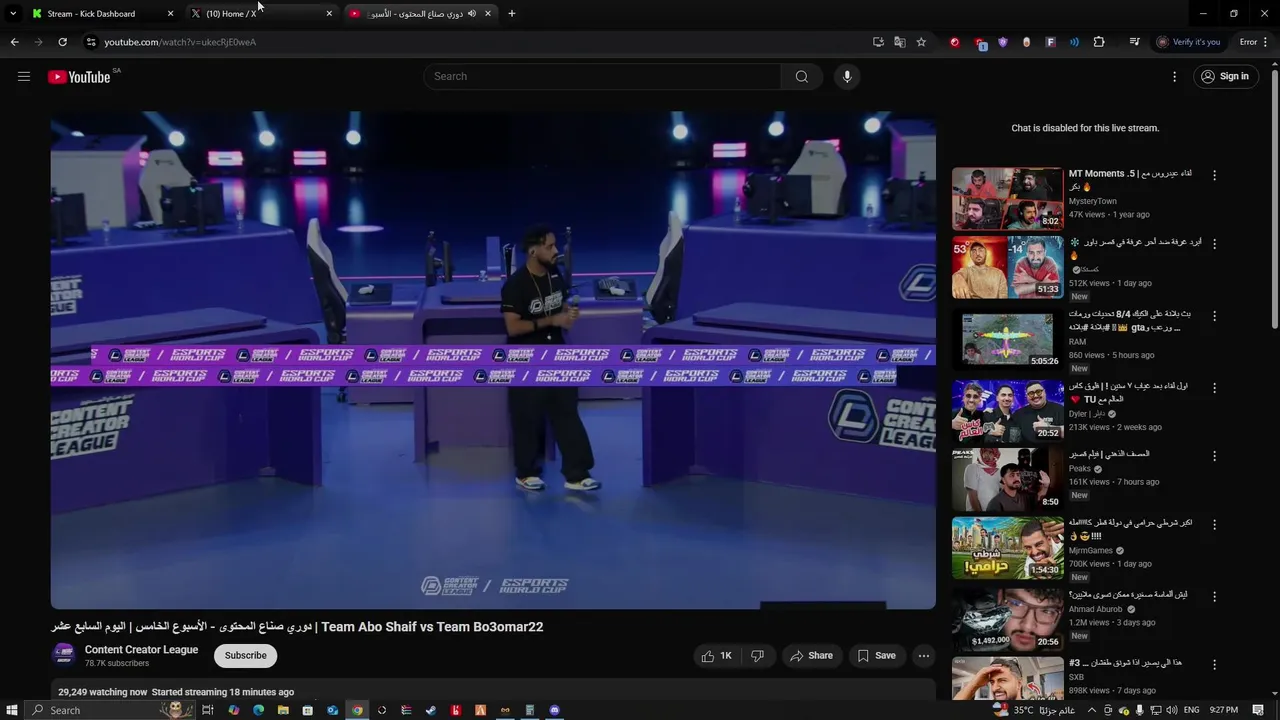
Task: Sign in to YouTube
Action: click(x=1225, y=76)
